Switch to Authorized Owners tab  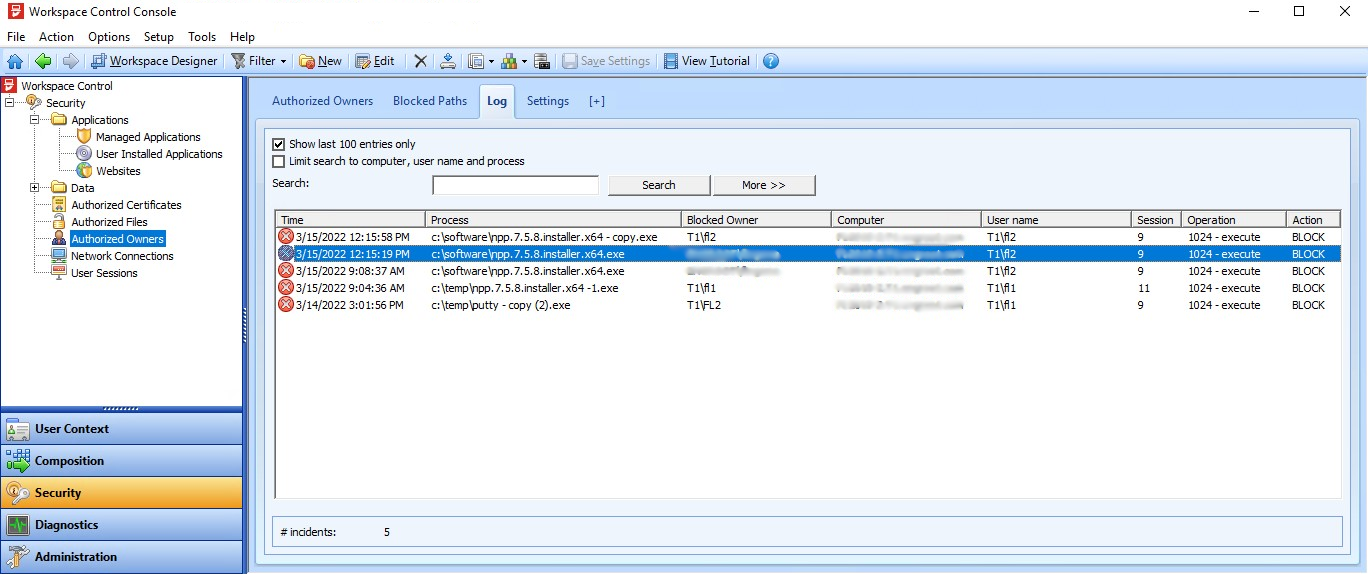coord(322,101)
